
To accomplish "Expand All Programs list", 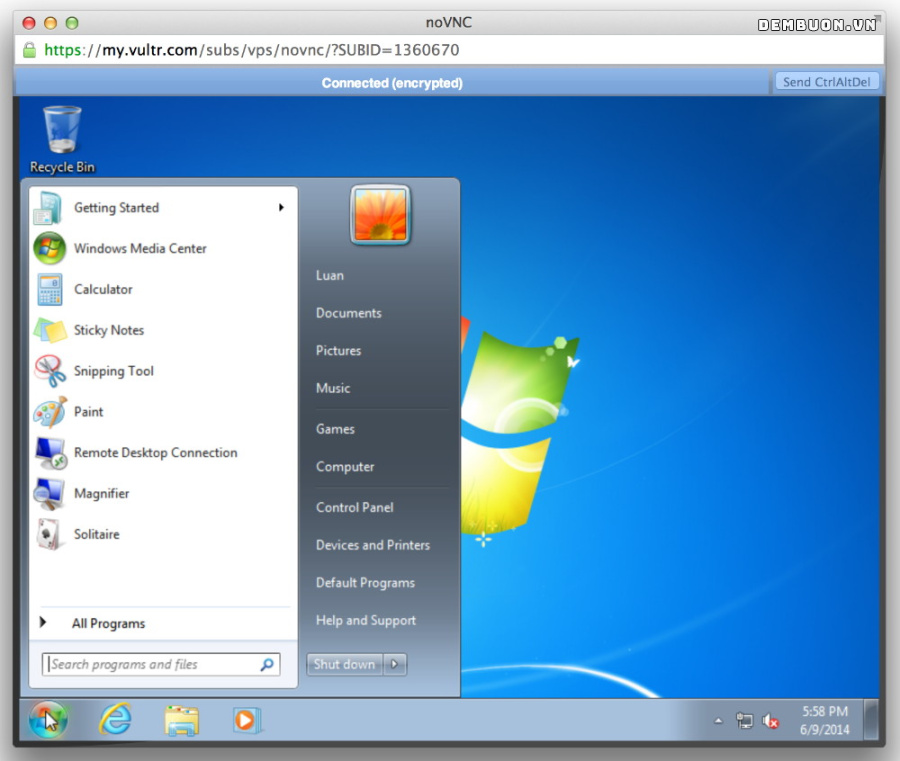I will [x=108, y=623].
